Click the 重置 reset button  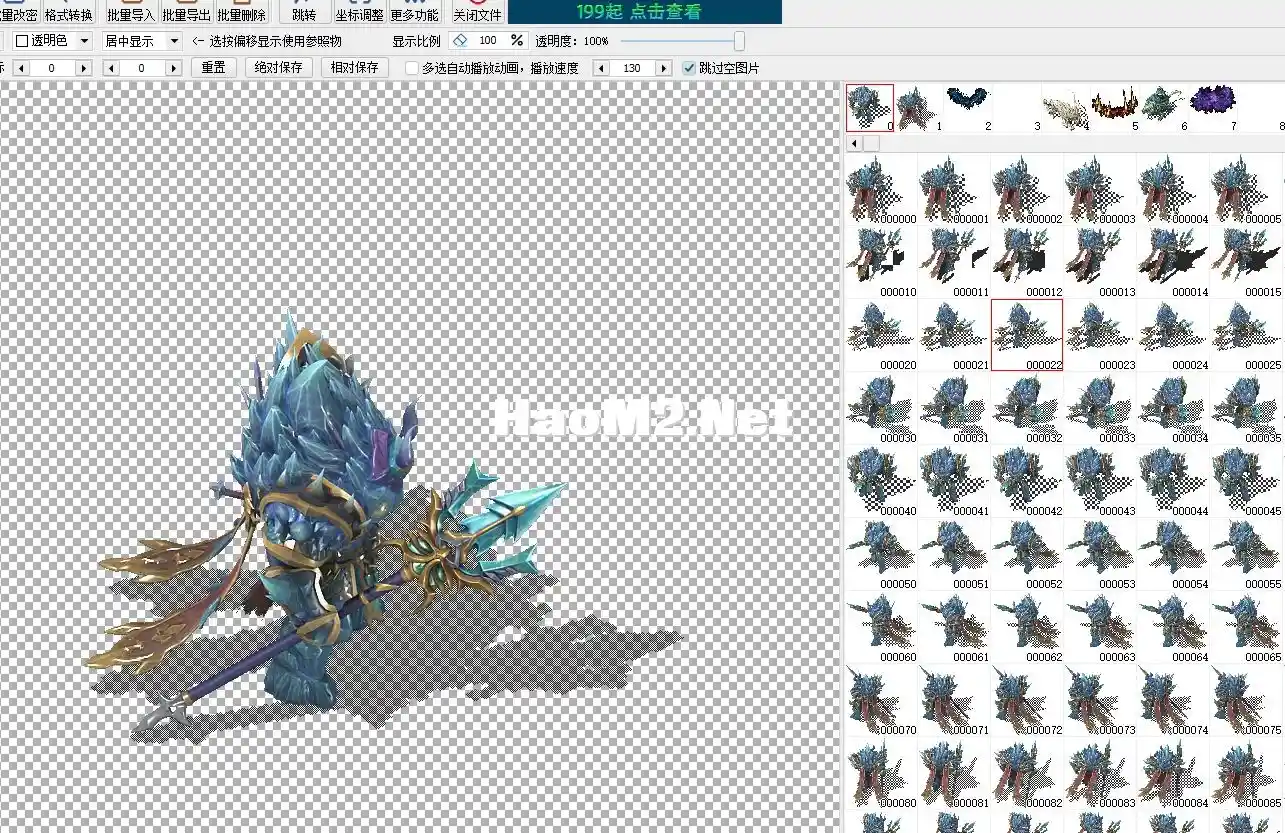[213, 68]
